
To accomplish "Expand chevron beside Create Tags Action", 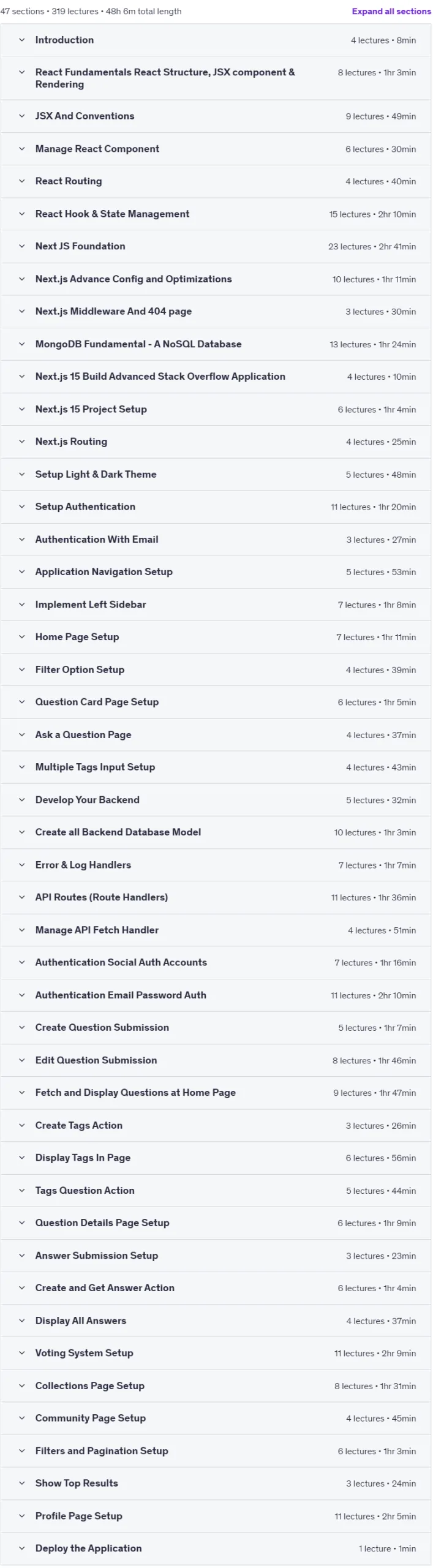I will pyautogui.click(x=22, y=1125).
